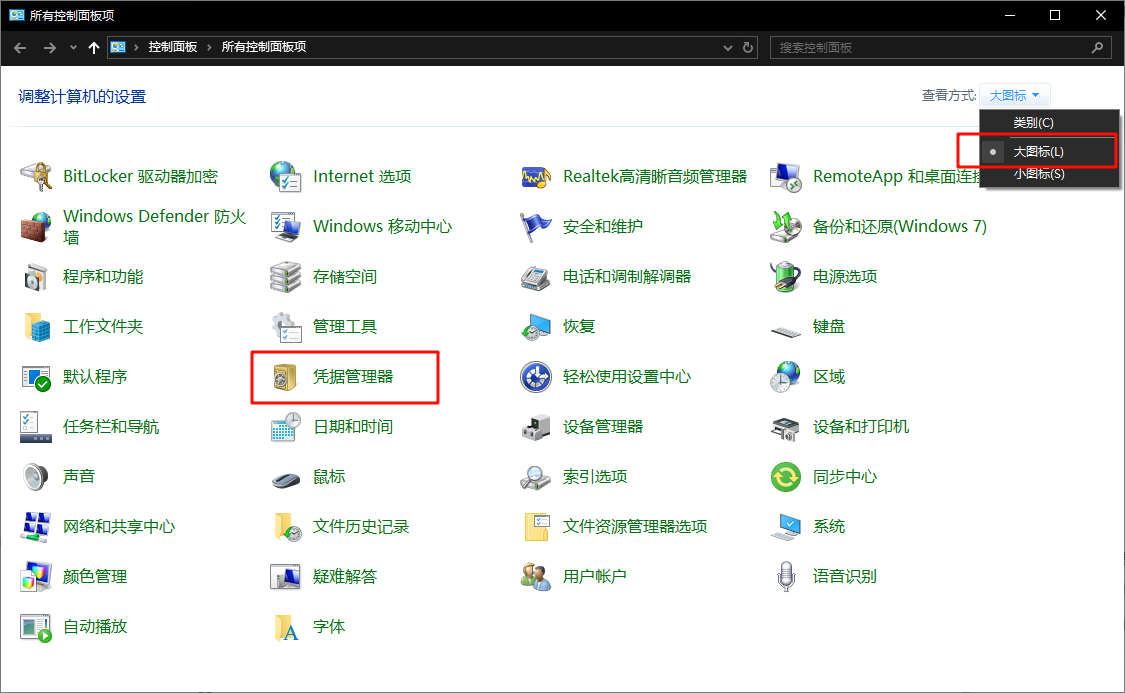The image size is (1125, 693).
Task: Click the 同步中心 green sync icon
Action: click(786, 476)
